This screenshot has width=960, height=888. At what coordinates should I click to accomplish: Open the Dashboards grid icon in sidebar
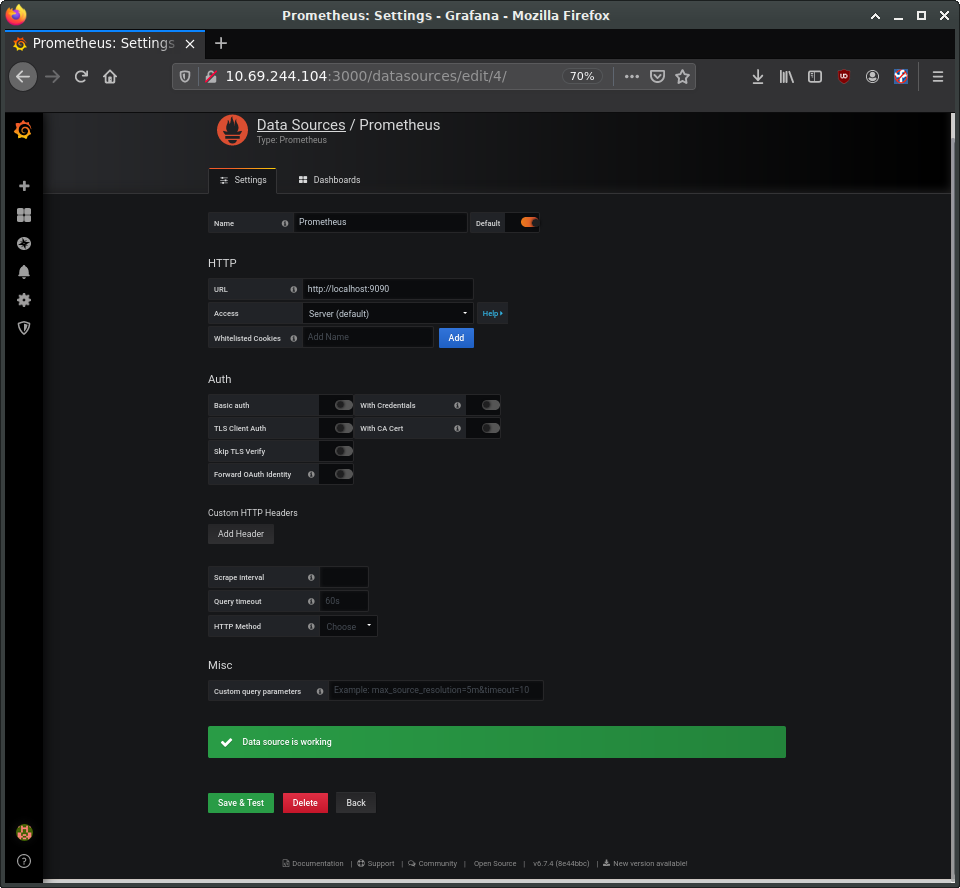pyautogui.click(x=24, y=215)
